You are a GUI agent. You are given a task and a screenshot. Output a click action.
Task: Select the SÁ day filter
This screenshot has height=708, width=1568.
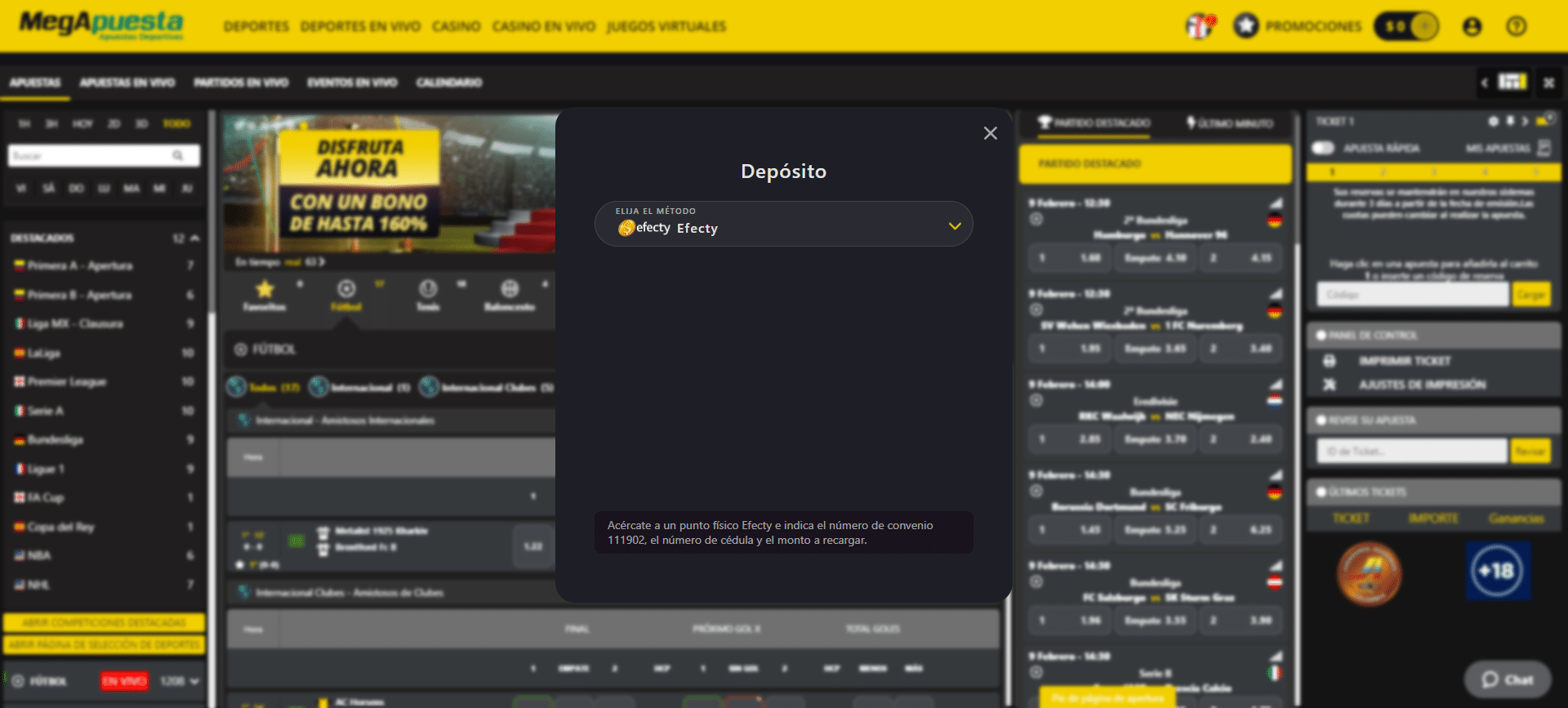(49, 188)
